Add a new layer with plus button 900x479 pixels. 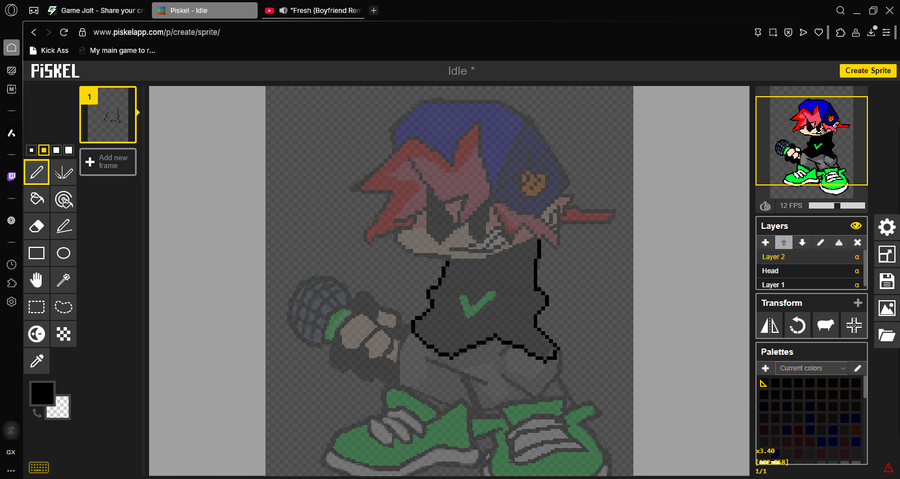[765, 243]
